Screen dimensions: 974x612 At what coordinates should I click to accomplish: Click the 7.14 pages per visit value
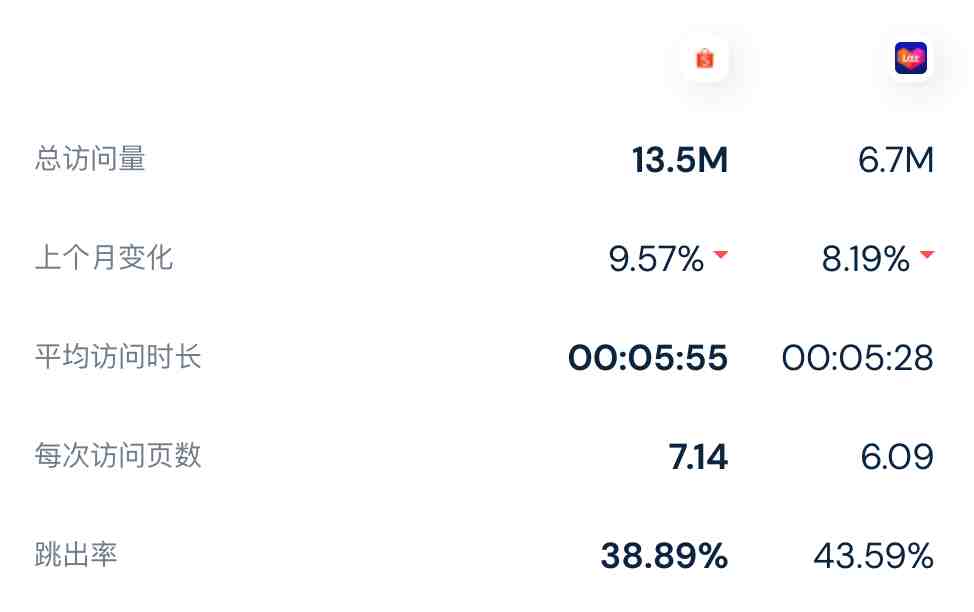click(698, 457)
